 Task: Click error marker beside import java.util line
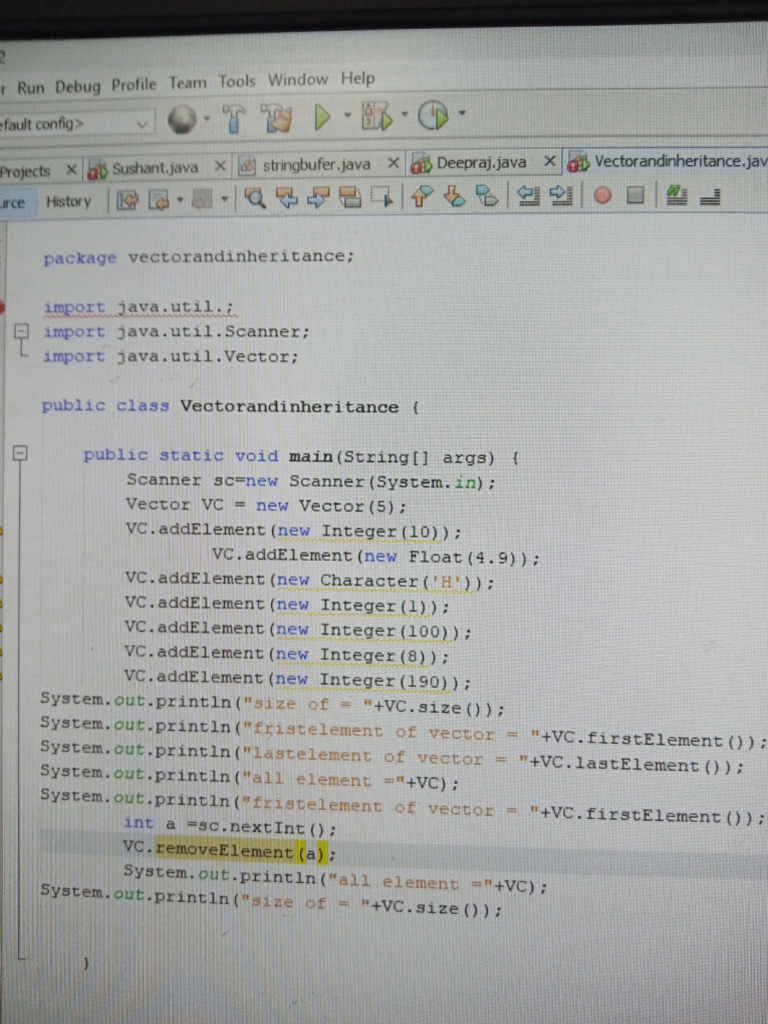click(3, 306)
